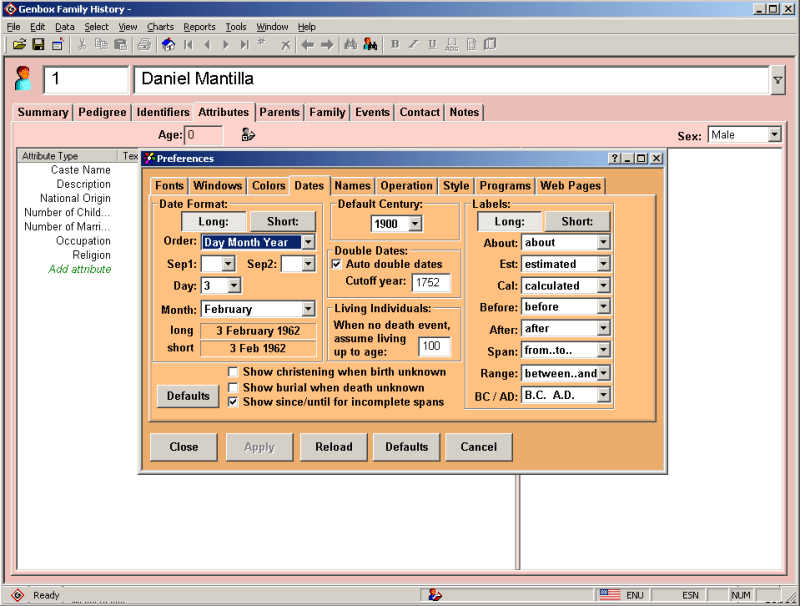Disable the Auto double dates checkbox
The image size is (800, 606).
coord(337,265)
